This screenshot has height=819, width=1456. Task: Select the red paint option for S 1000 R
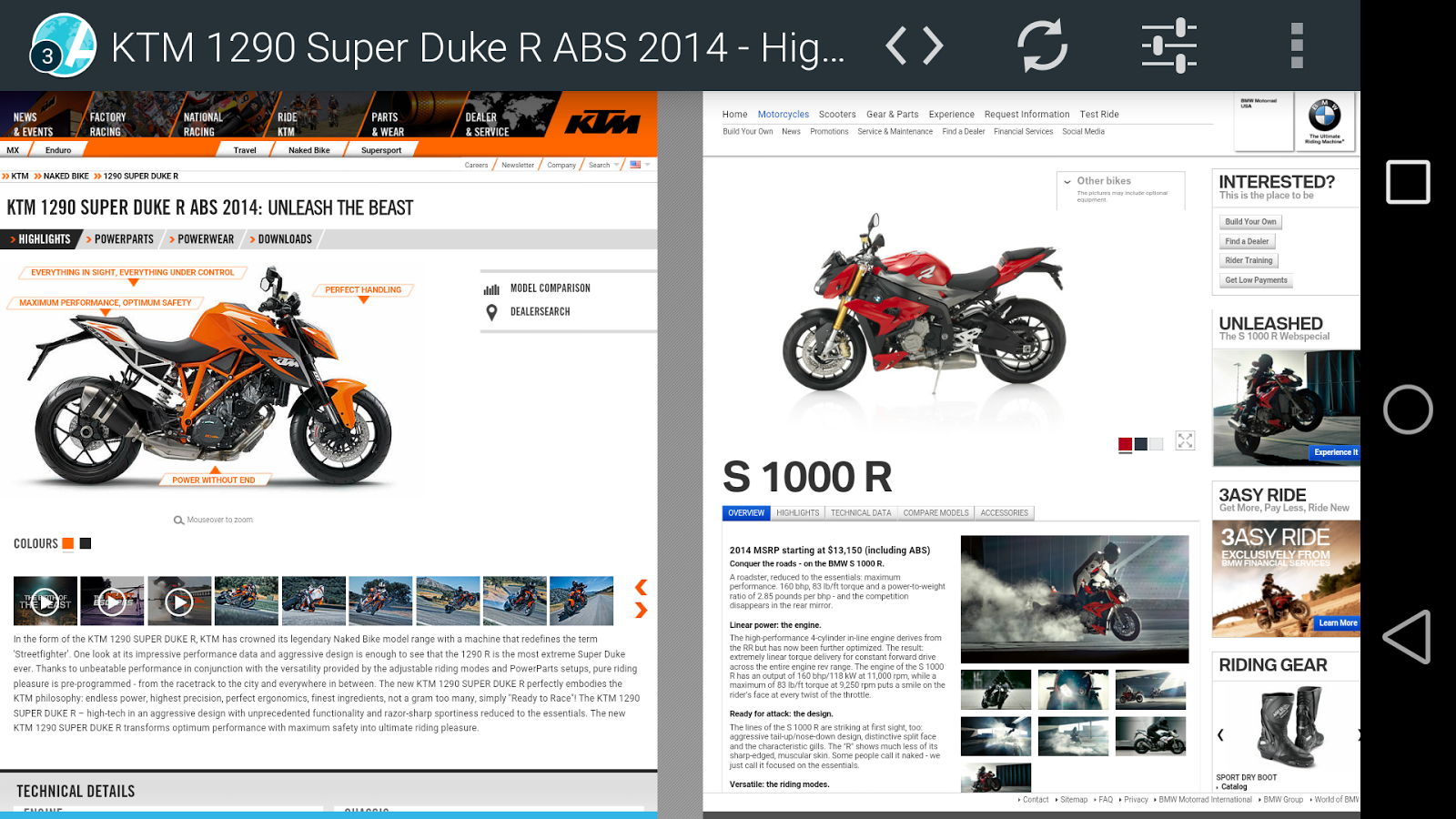(1123, 444)
